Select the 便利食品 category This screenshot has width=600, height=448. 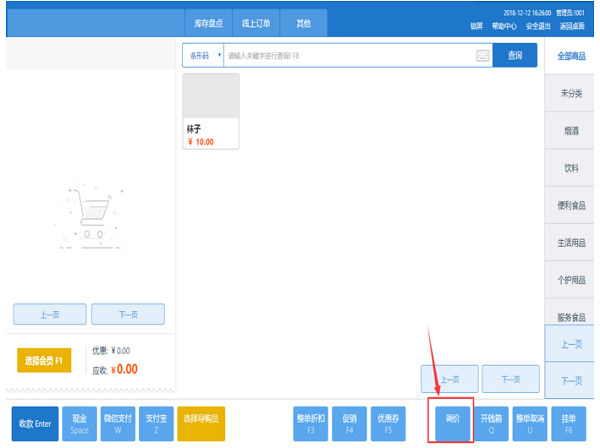(x=569, y=205)
